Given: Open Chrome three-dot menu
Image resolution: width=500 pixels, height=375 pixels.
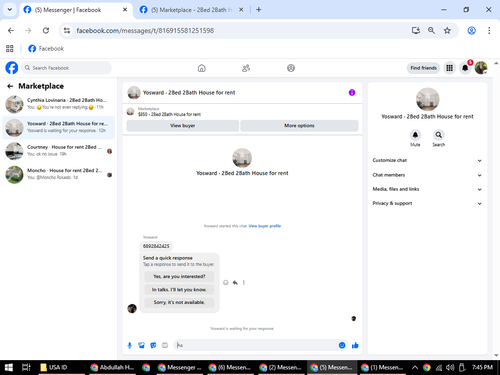Looking at the screenshot, I should [489, 31].
